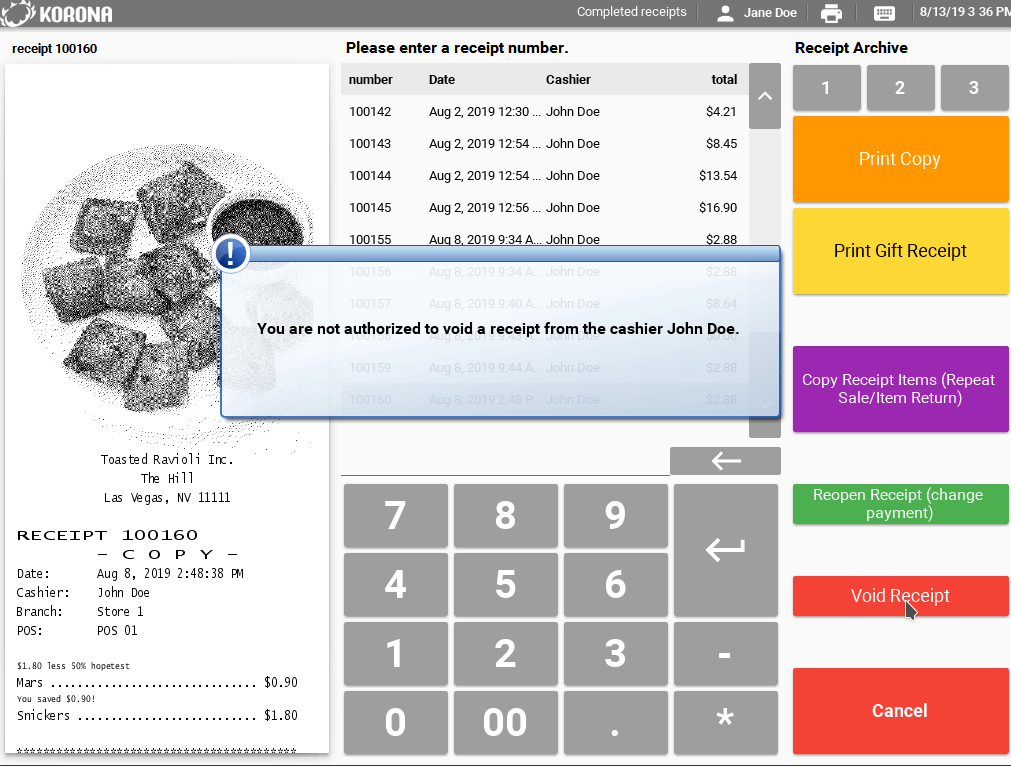Tap keypad digit 0
Screen dimensions: 1011x766
(396, 722)
